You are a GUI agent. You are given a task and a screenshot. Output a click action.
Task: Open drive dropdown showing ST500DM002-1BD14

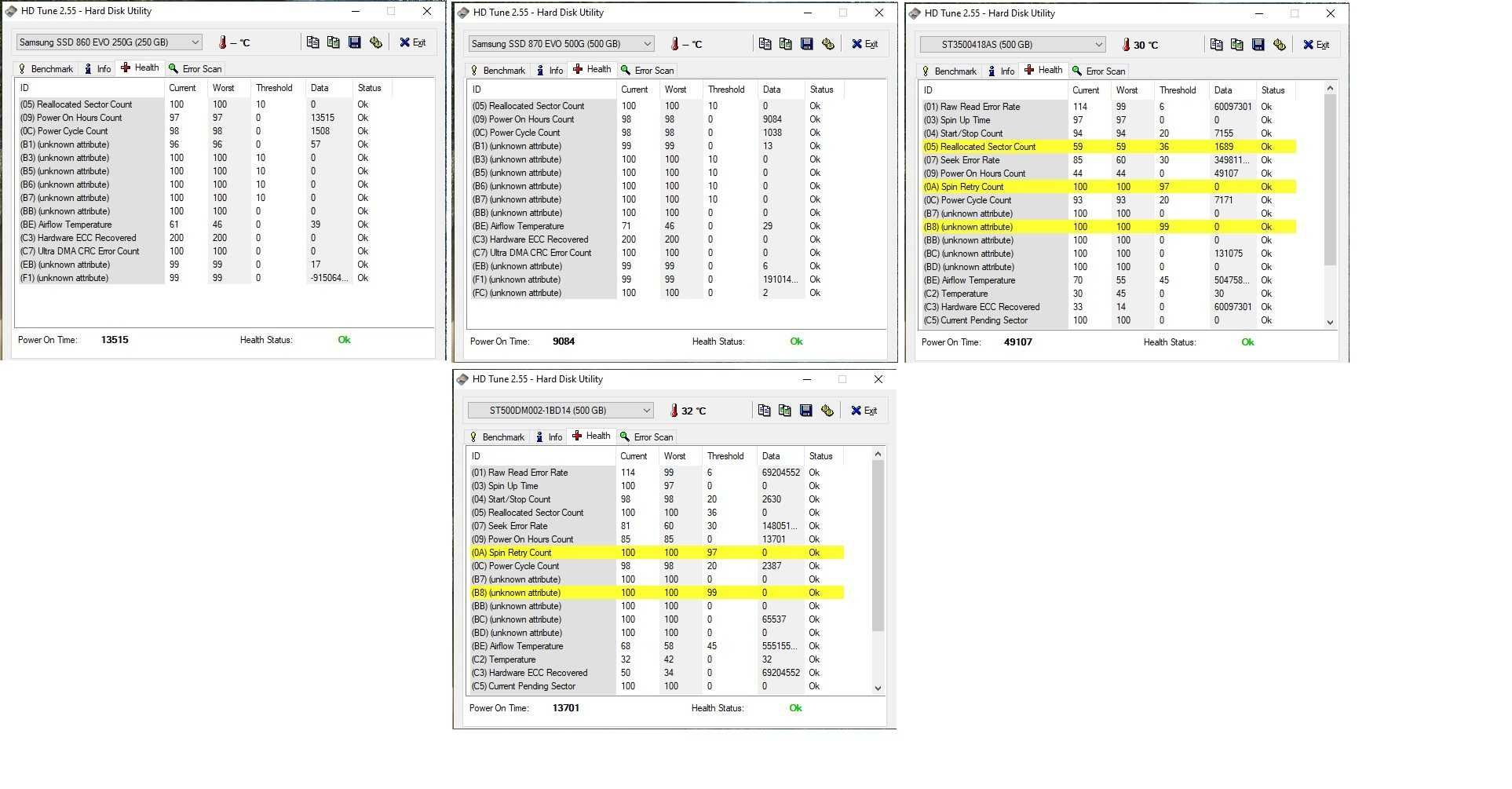(561, 411)
